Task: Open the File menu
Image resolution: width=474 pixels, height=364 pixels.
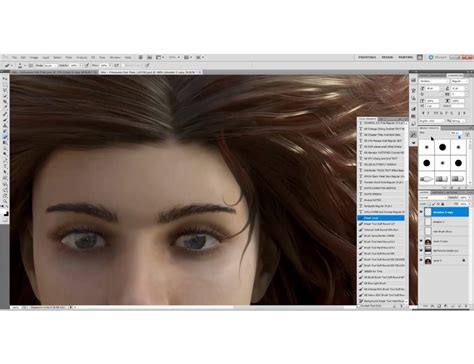Action: pyautogui.click(x=14, y=57)
